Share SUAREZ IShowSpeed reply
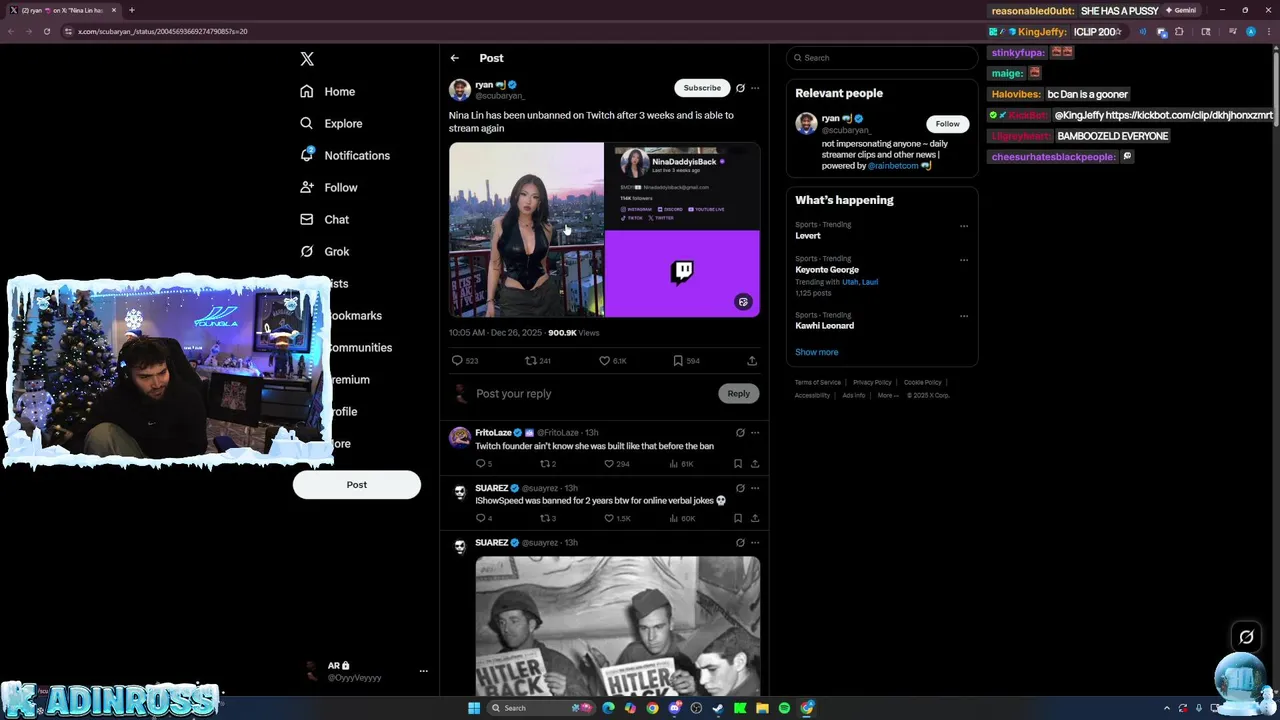This screenshot has height=720, width=1280. coord(755,518)
